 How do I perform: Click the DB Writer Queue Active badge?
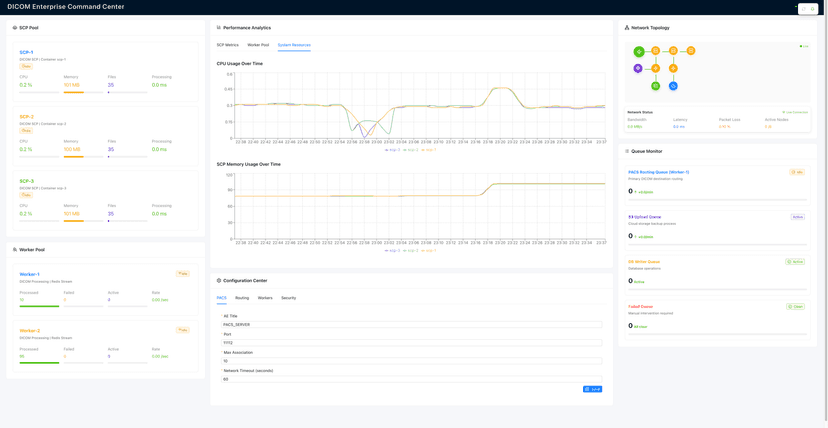(x=795, y=261)
